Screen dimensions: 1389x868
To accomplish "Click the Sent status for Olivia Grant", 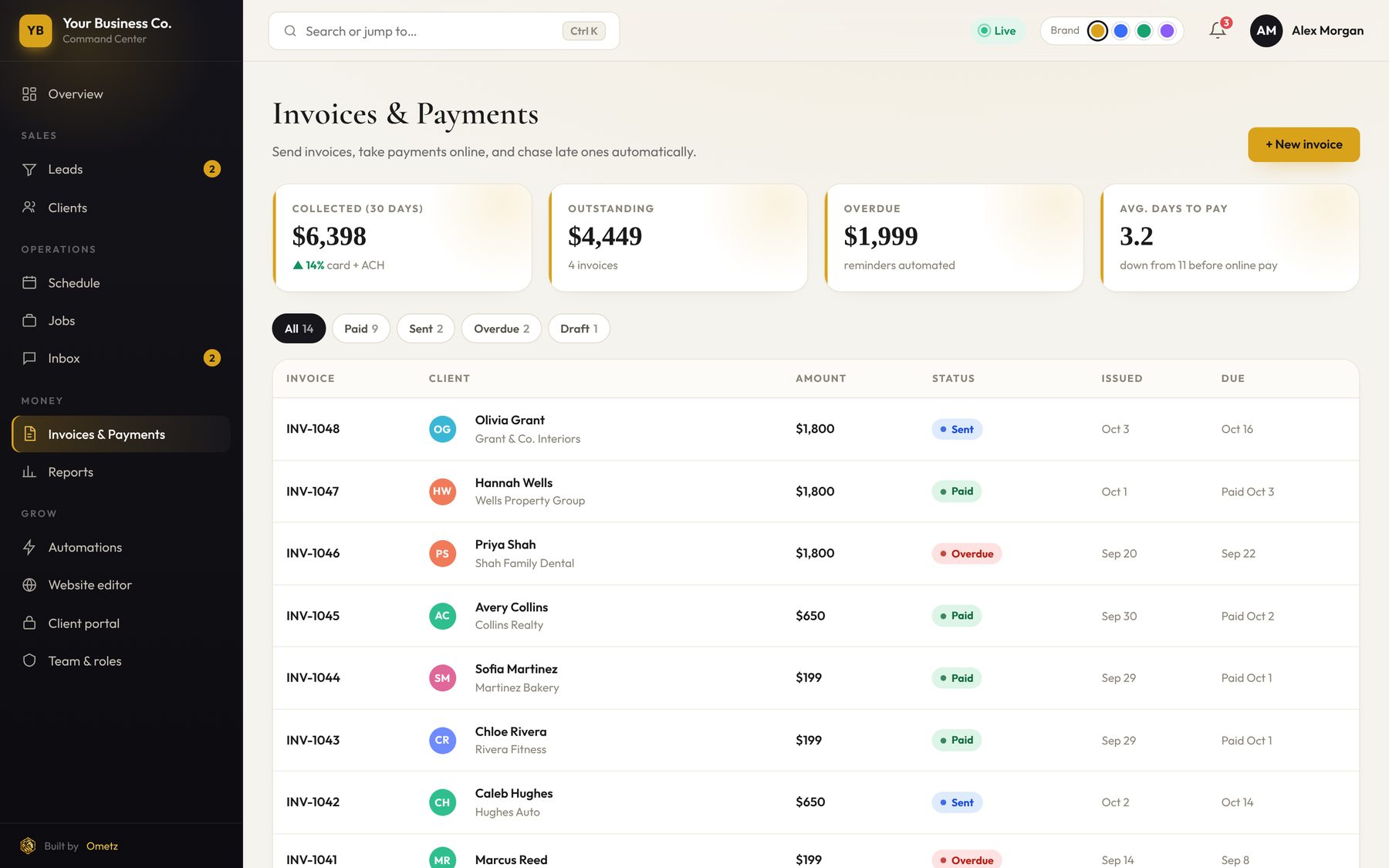I will click(x=957, y=429).
